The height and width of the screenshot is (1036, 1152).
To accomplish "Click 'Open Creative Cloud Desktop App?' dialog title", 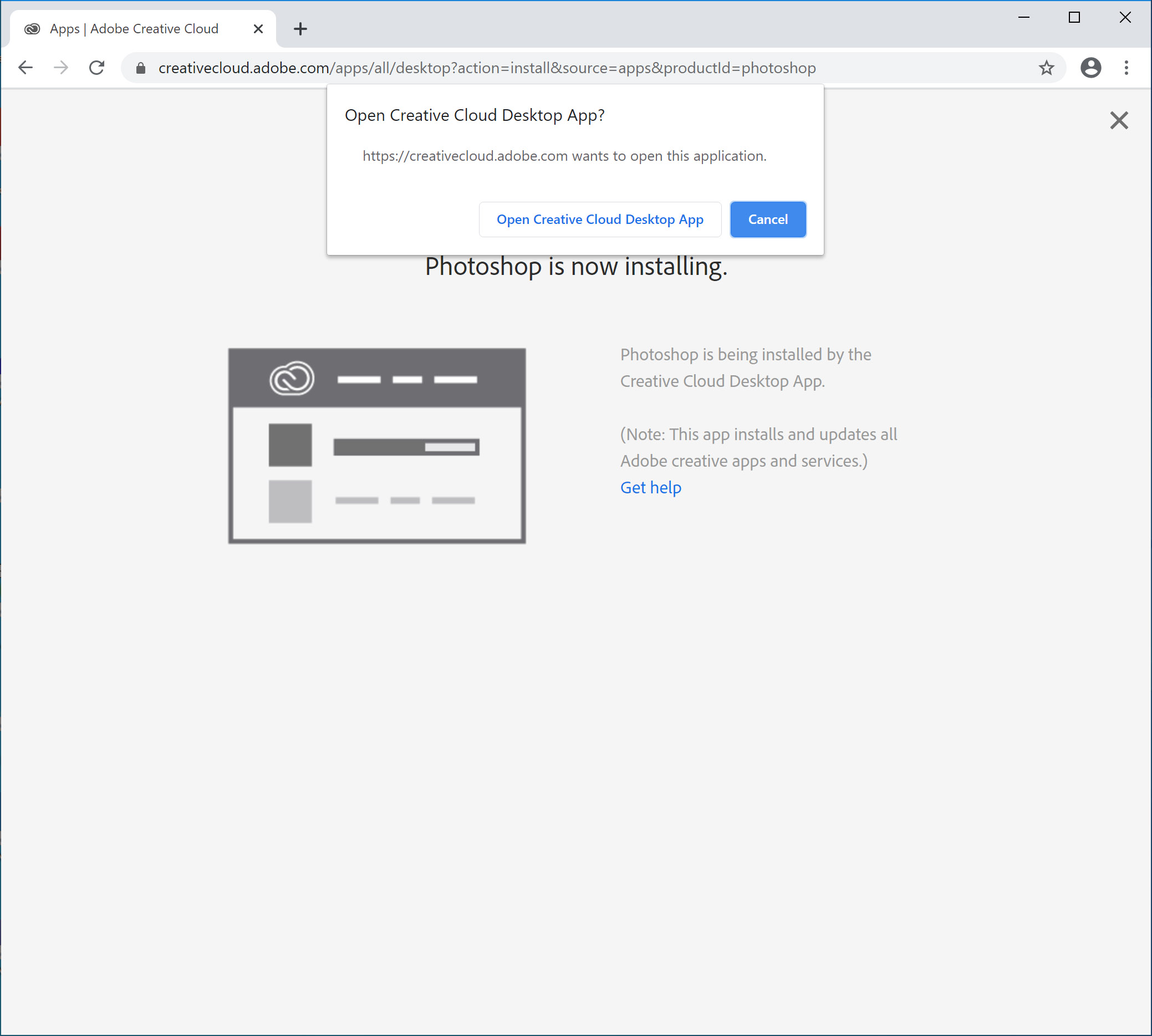I will (475, 115).
